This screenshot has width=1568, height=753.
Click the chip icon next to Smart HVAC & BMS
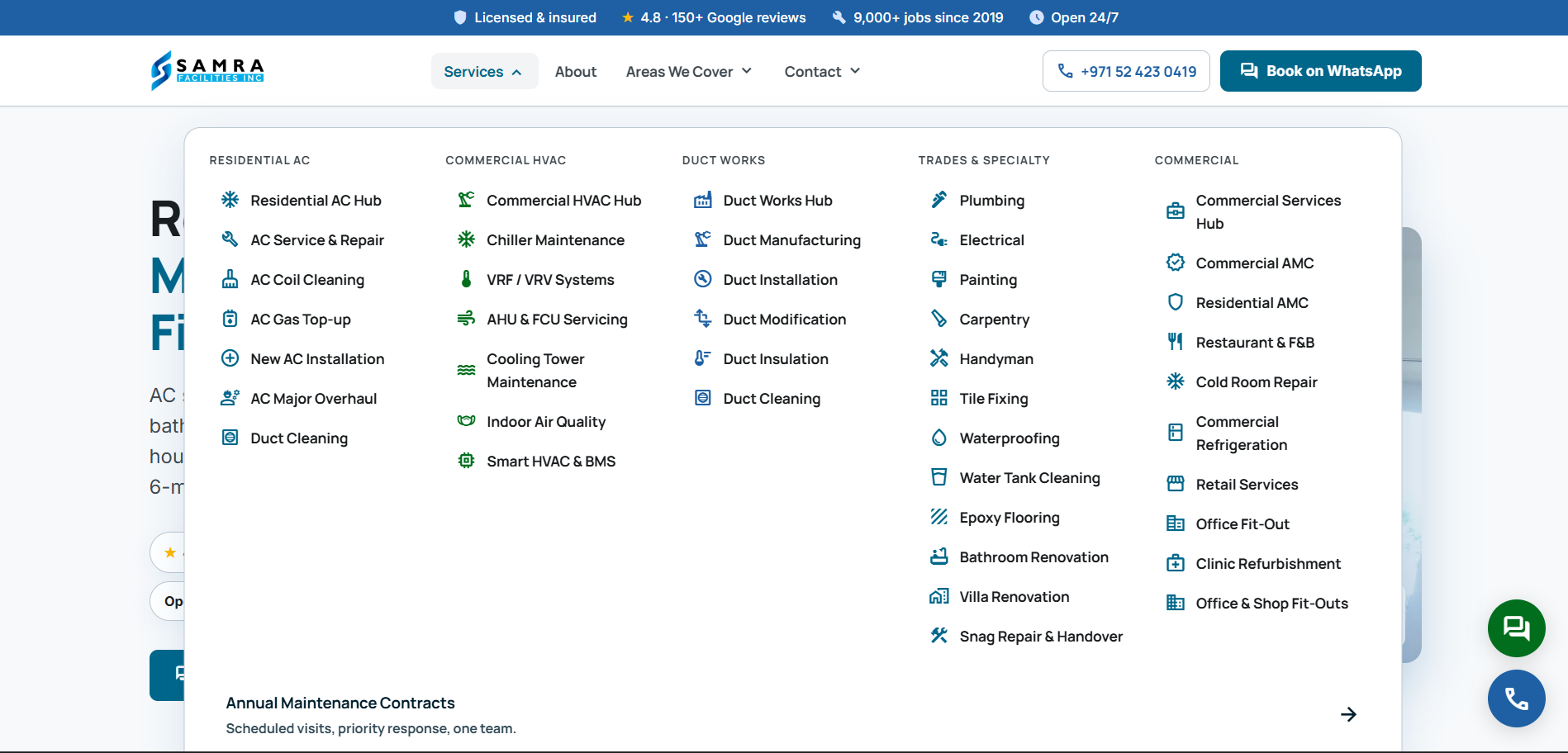coord(466,461)
